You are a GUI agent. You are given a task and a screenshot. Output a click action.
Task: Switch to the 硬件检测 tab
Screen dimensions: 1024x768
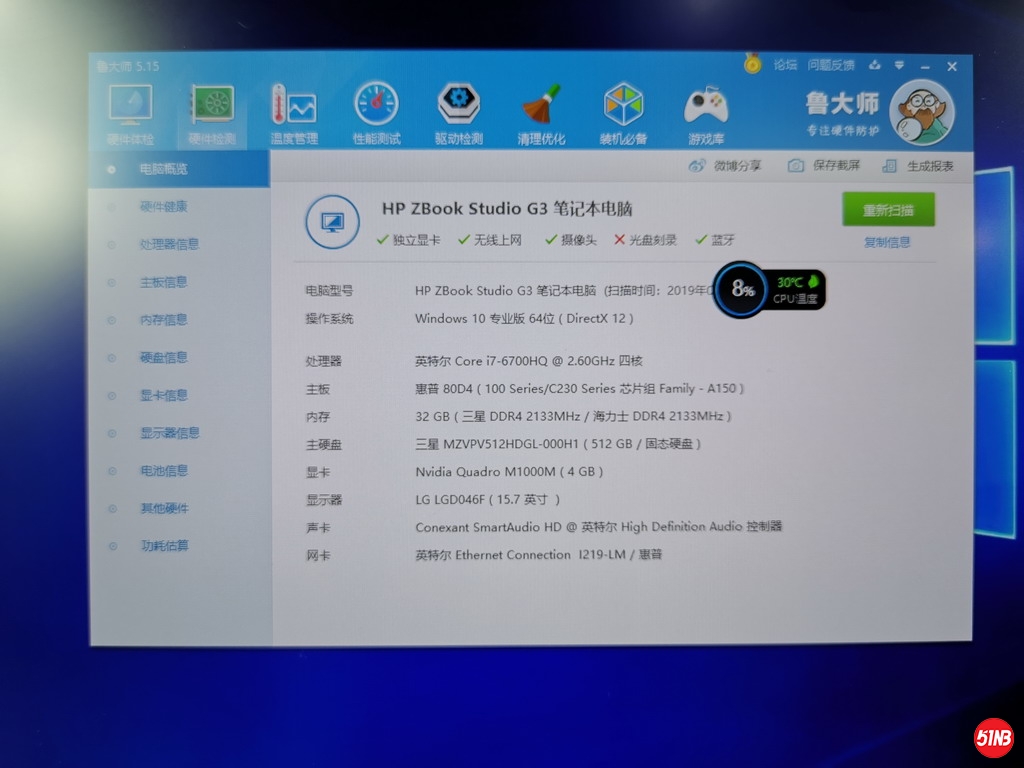pyautogui.click(x=211, y=104)
